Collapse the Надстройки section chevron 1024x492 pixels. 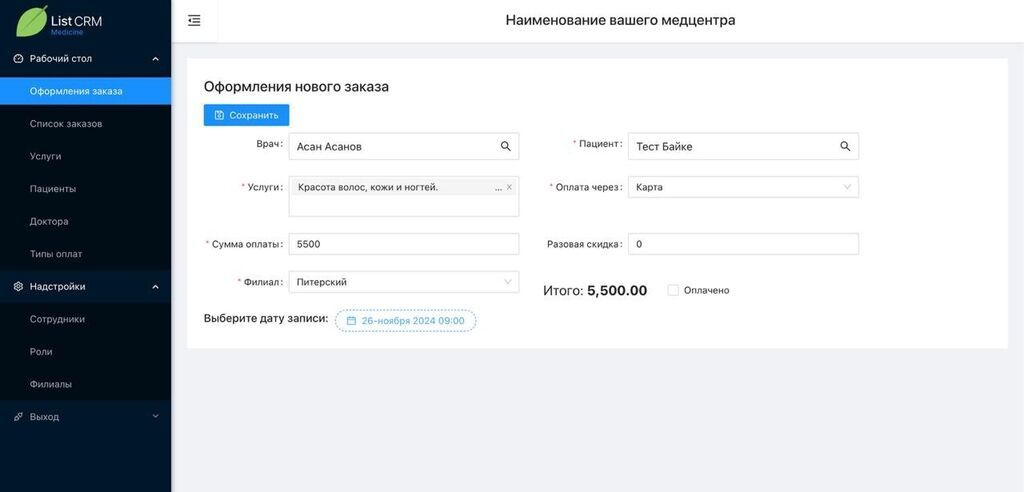pos(155,287)
